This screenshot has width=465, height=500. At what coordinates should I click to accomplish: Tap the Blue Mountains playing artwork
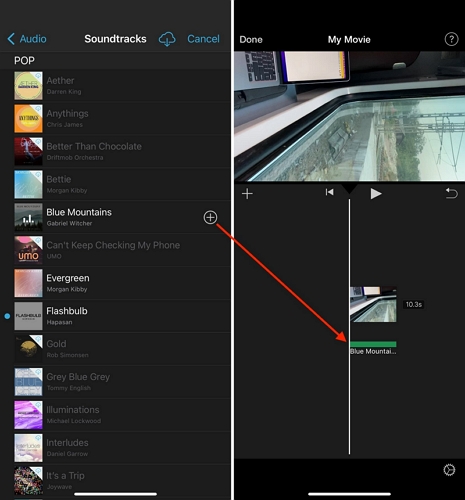(x=28, y=217)
